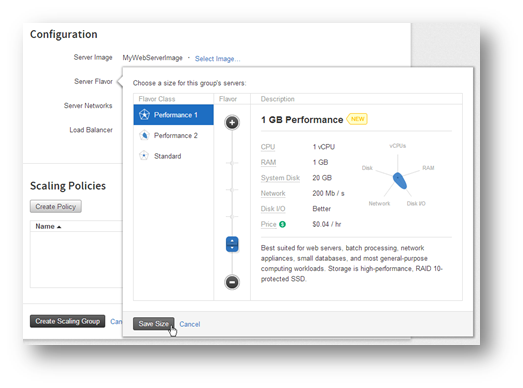The width and height of the screenshot is (523, 388).
Task: Click the Disk I/O spec label
Action: tap(273, 209)
